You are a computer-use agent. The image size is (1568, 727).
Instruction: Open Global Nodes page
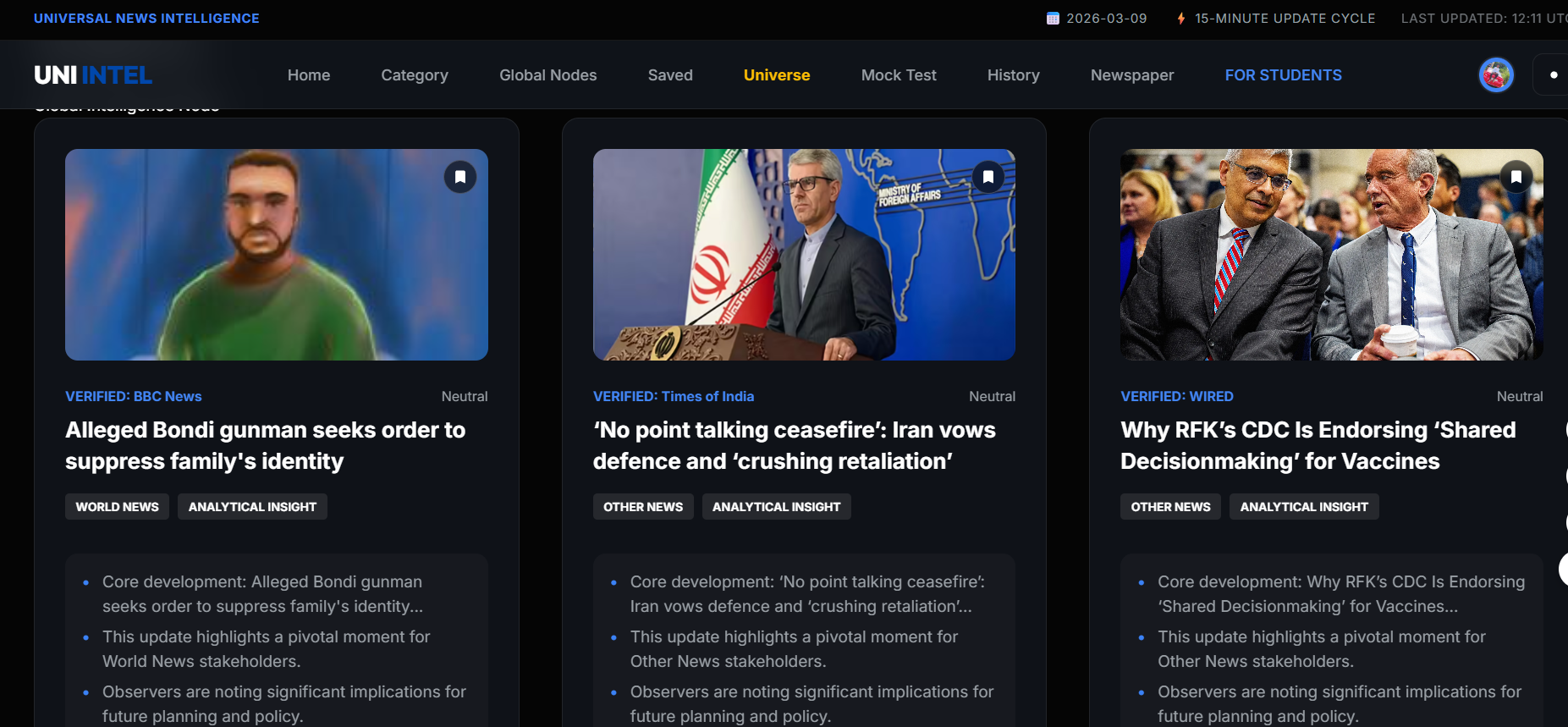point(548,75)
